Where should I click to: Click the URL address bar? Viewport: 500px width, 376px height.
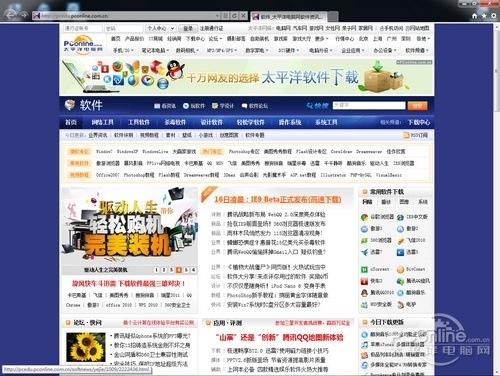126,16
